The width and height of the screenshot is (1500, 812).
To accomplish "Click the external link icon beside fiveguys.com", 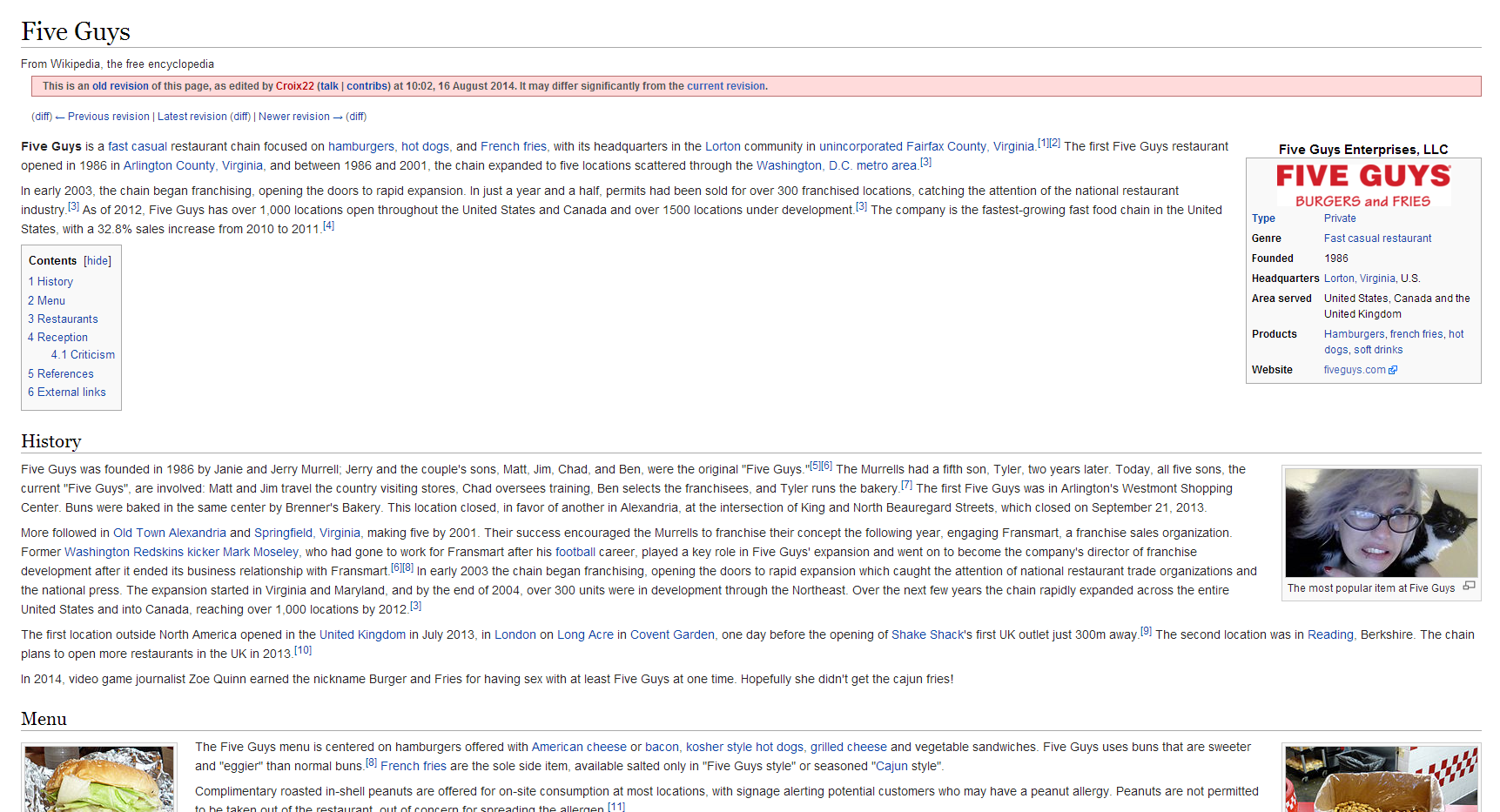I will (1393, 370).
